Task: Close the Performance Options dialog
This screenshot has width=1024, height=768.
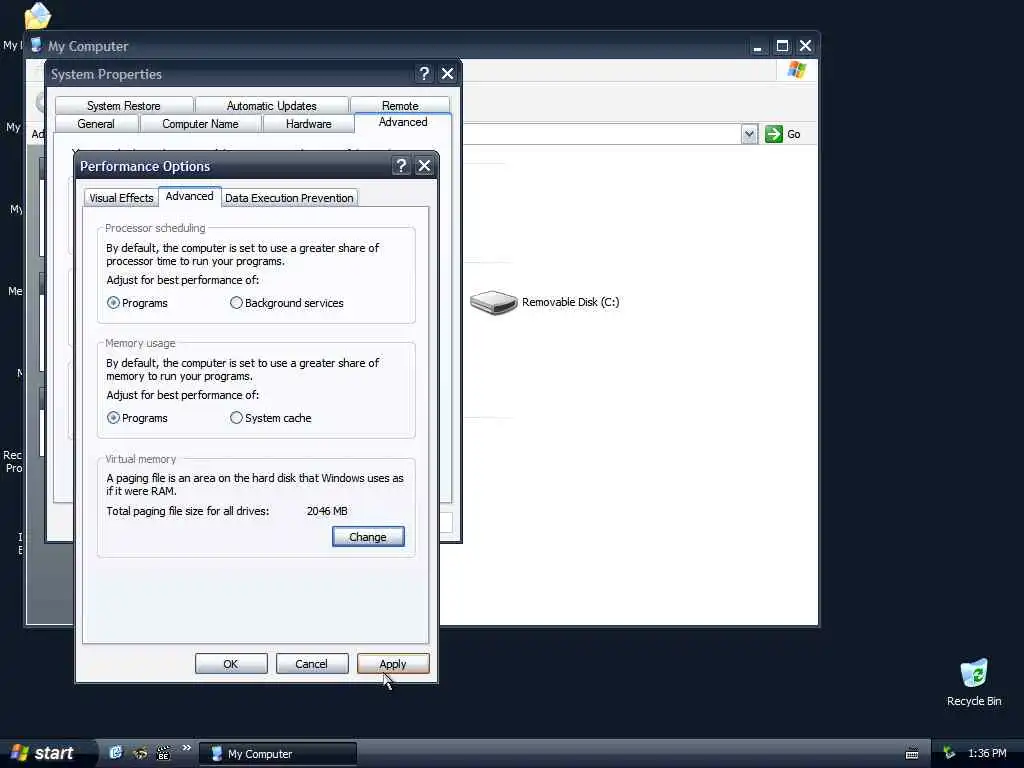Action: point(424,166)
